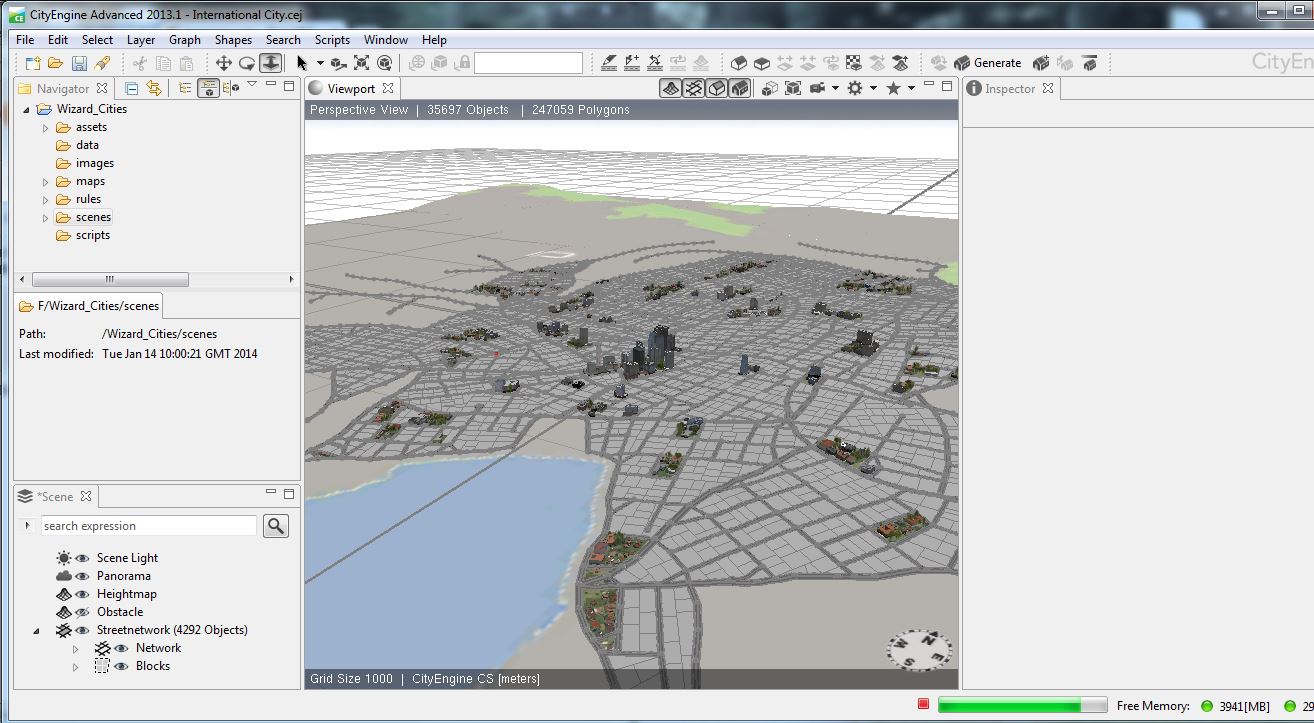This screenshot has width=1314, height=723.
Task: Expand the rules folder
Action: [45, 200]
